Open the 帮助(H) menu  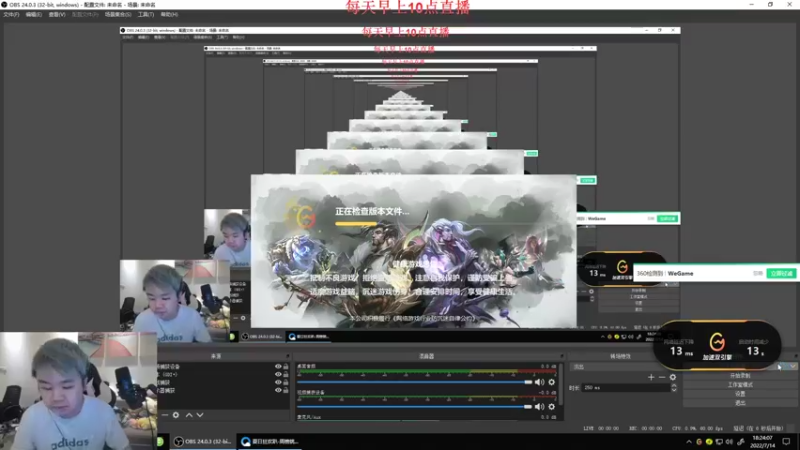pos(169,15)
